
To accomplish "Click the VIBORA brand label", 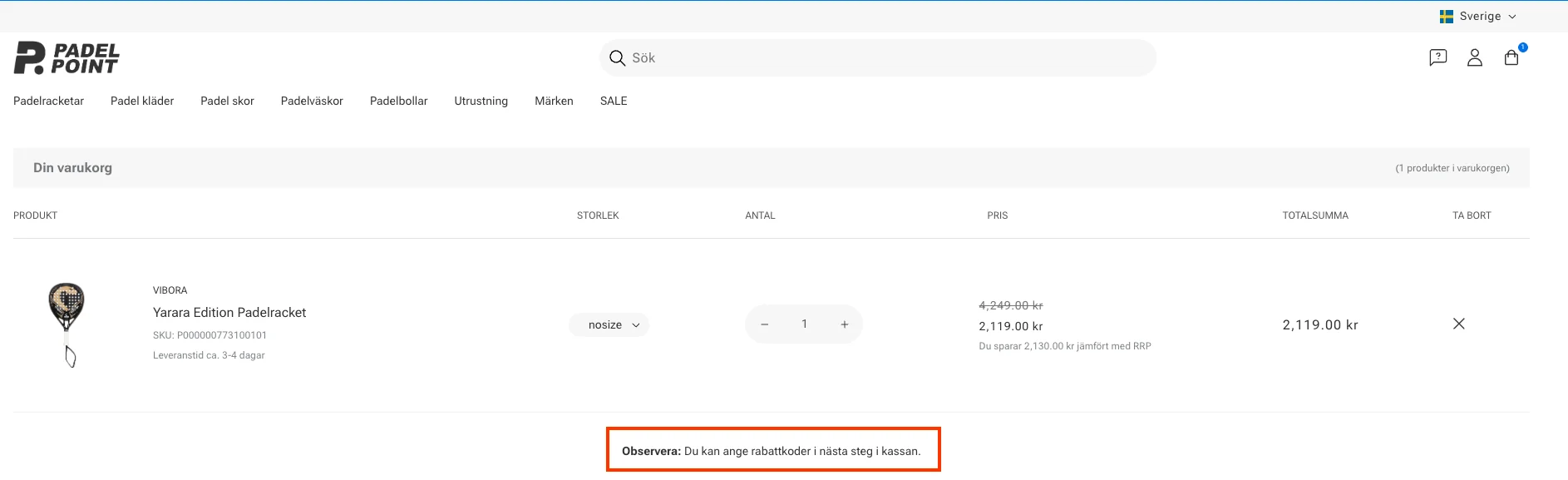I will [x=170, y=290].
